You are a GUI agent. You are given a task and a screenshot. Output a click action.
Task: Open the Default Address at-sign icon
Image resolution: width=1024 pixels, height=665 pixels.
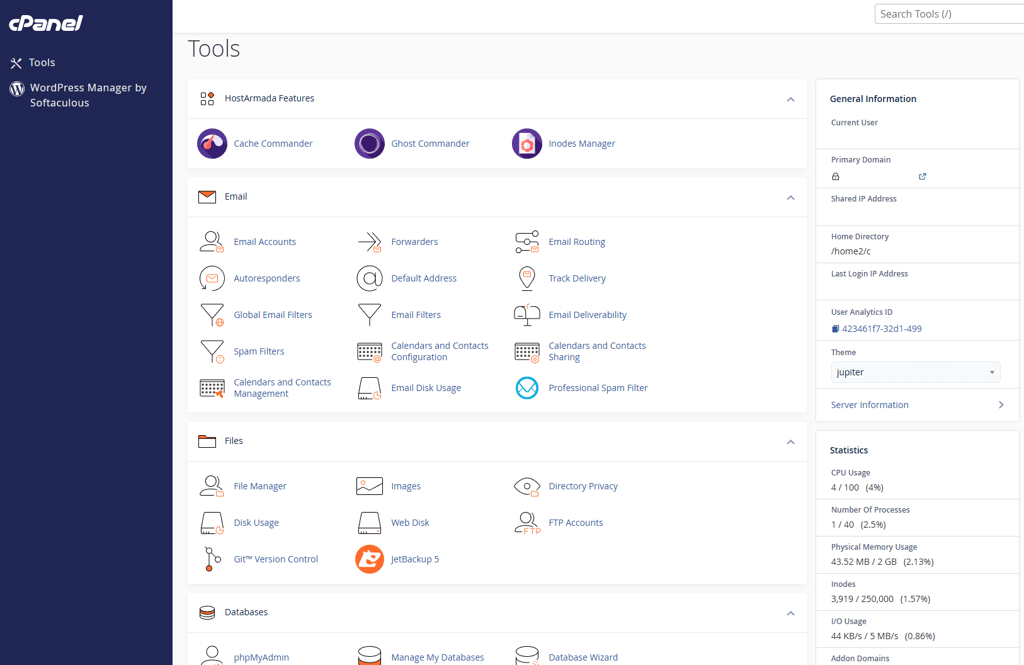(x=370, y=278)
